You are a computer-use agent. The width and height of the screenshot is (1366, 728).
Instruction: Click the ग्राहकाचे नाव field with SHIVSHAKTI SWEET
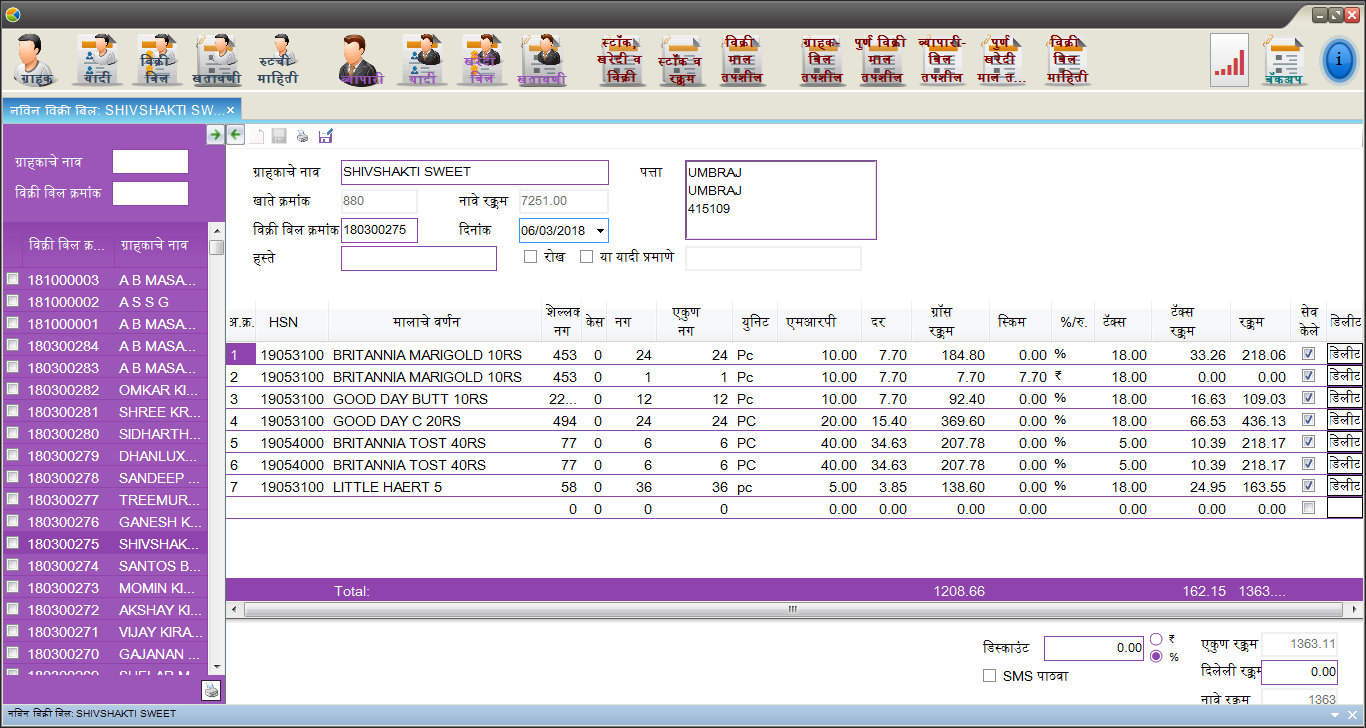(x=474, y=172)
